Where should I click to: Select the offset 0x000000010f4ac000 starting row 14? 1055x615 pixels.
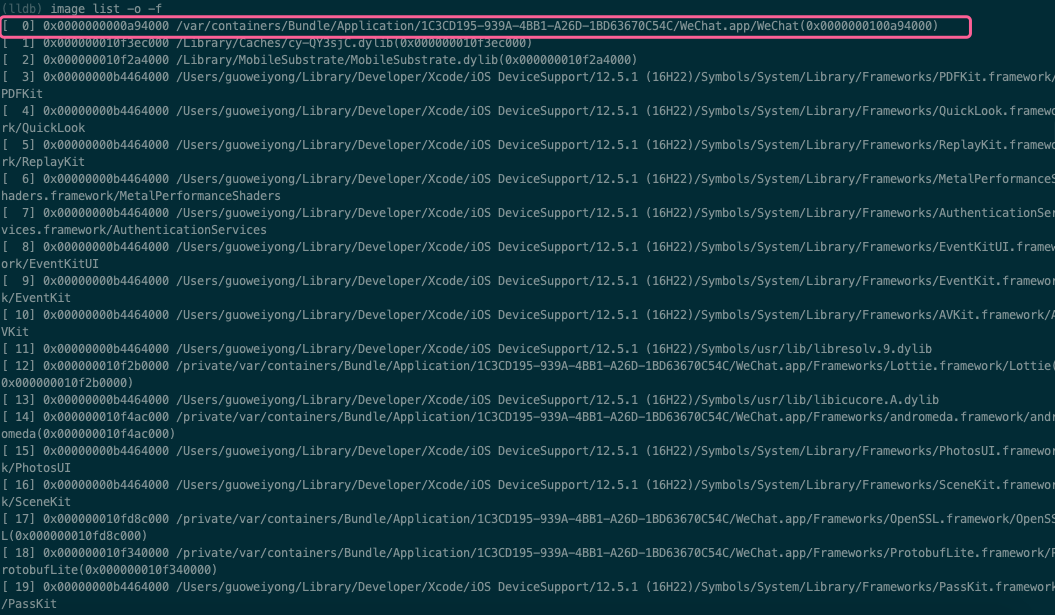tap(106, 417)
